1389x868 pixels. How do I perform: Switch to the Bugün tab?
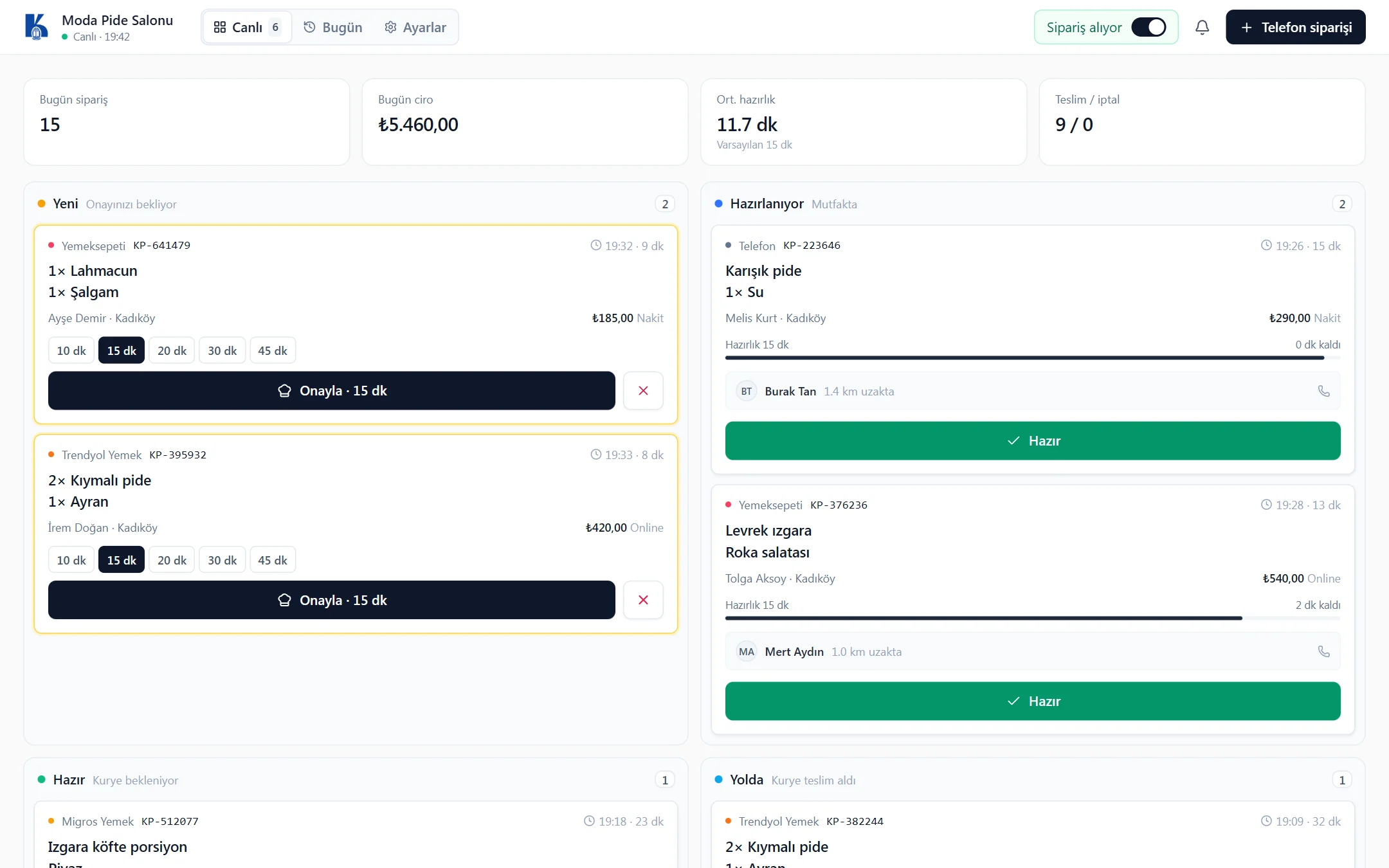[x=333, y=27]
